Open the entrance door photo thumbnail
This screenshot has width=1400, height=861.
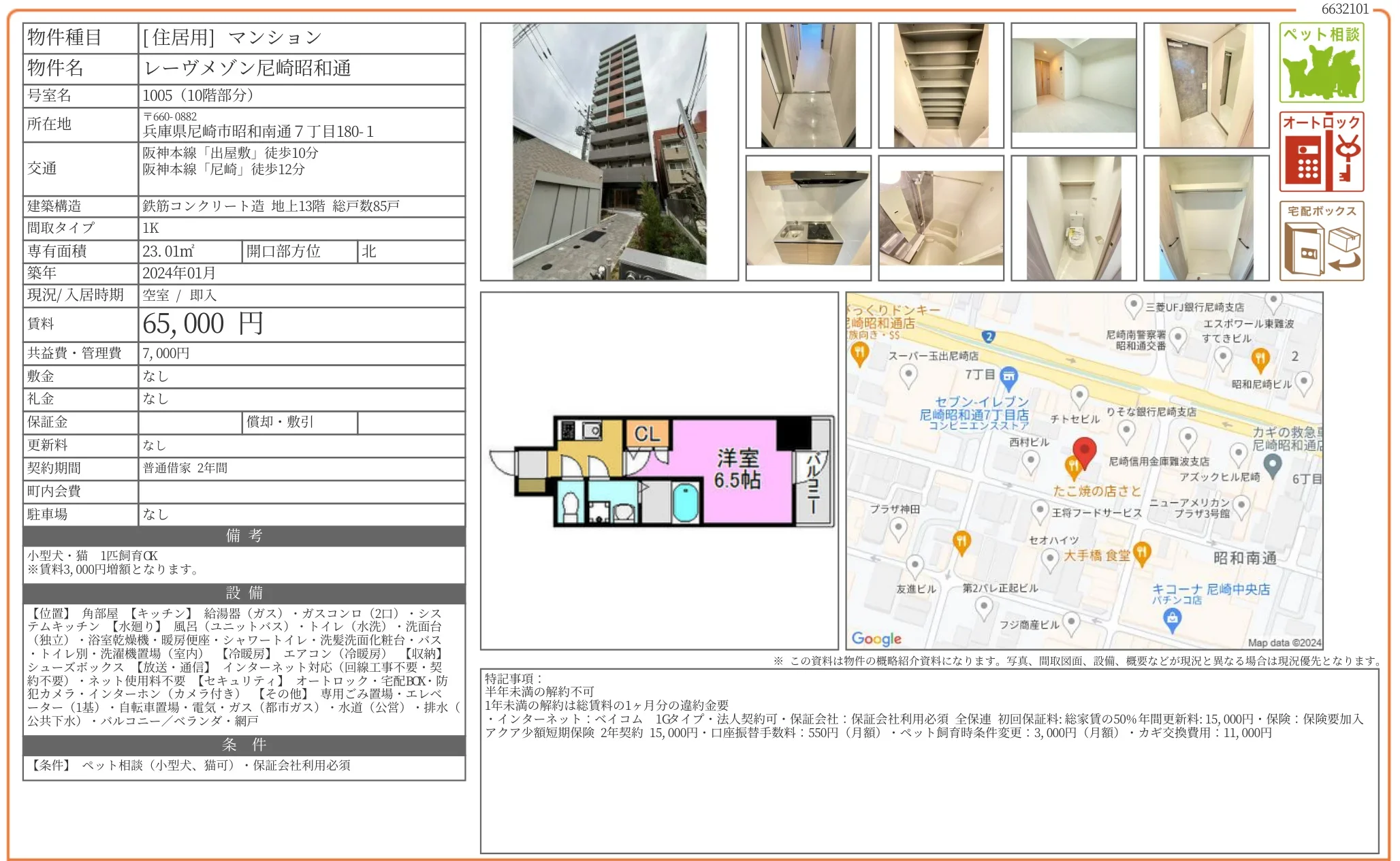(1206, 86)
